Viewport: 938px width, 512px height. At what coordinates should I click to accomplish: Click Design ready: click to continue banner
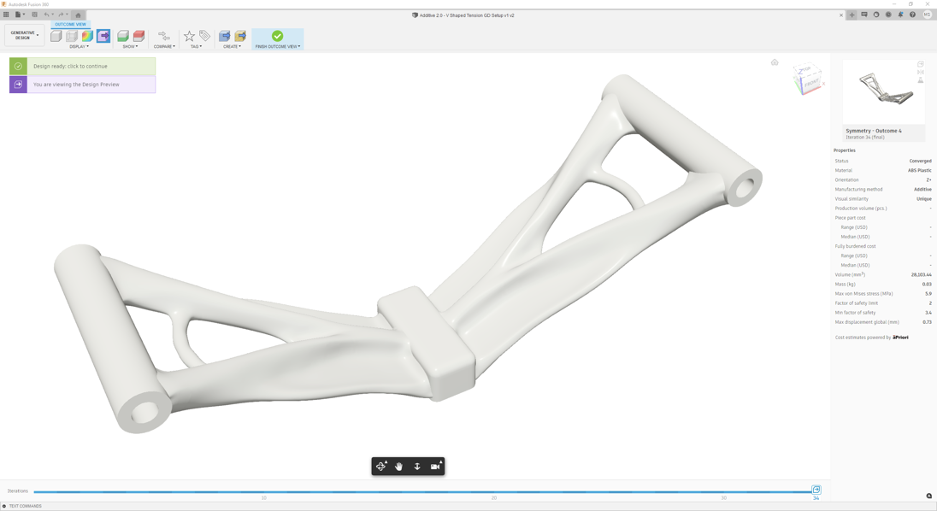tap(83, 66)
